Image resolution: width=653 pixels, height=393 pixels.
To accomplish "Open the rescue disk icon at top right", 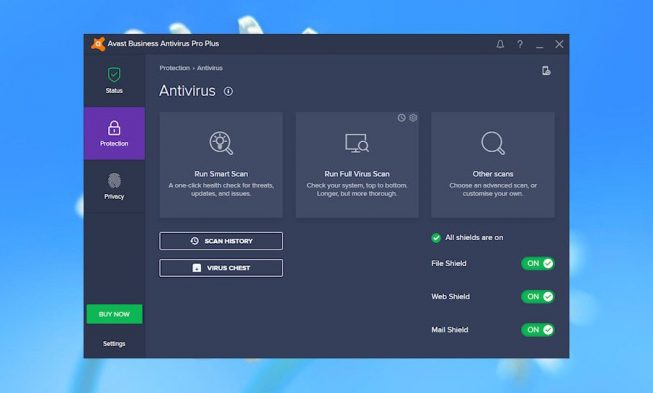I will pyautogui.click(x=546, y=71).
